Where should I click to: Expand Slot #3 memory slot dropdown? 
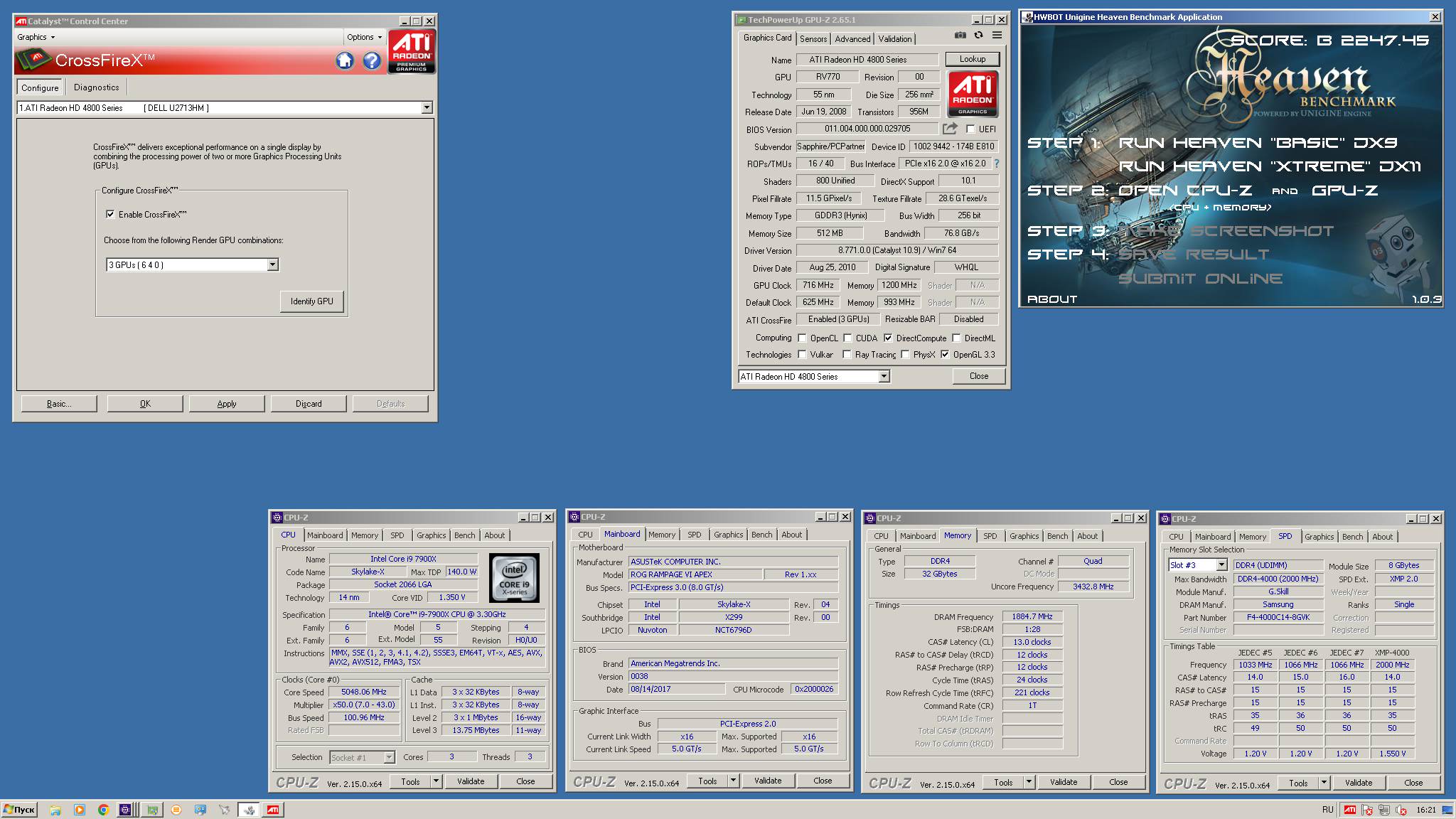(1221, 564)
